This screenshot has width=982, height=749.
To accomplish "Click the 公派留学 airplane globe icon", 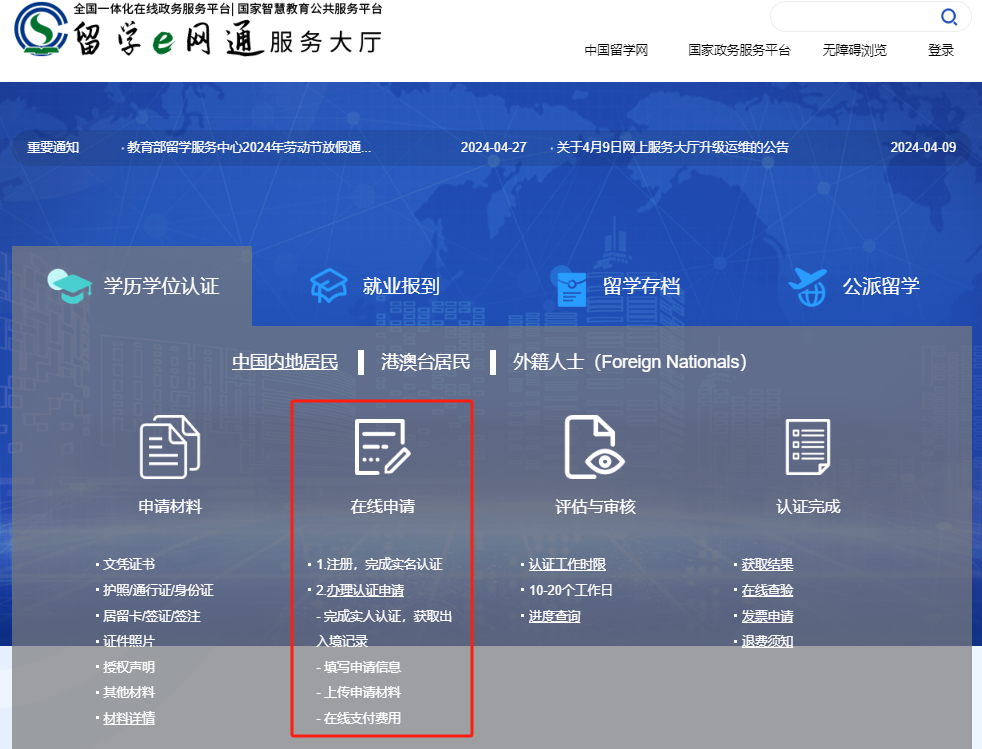I will (808, 286).
